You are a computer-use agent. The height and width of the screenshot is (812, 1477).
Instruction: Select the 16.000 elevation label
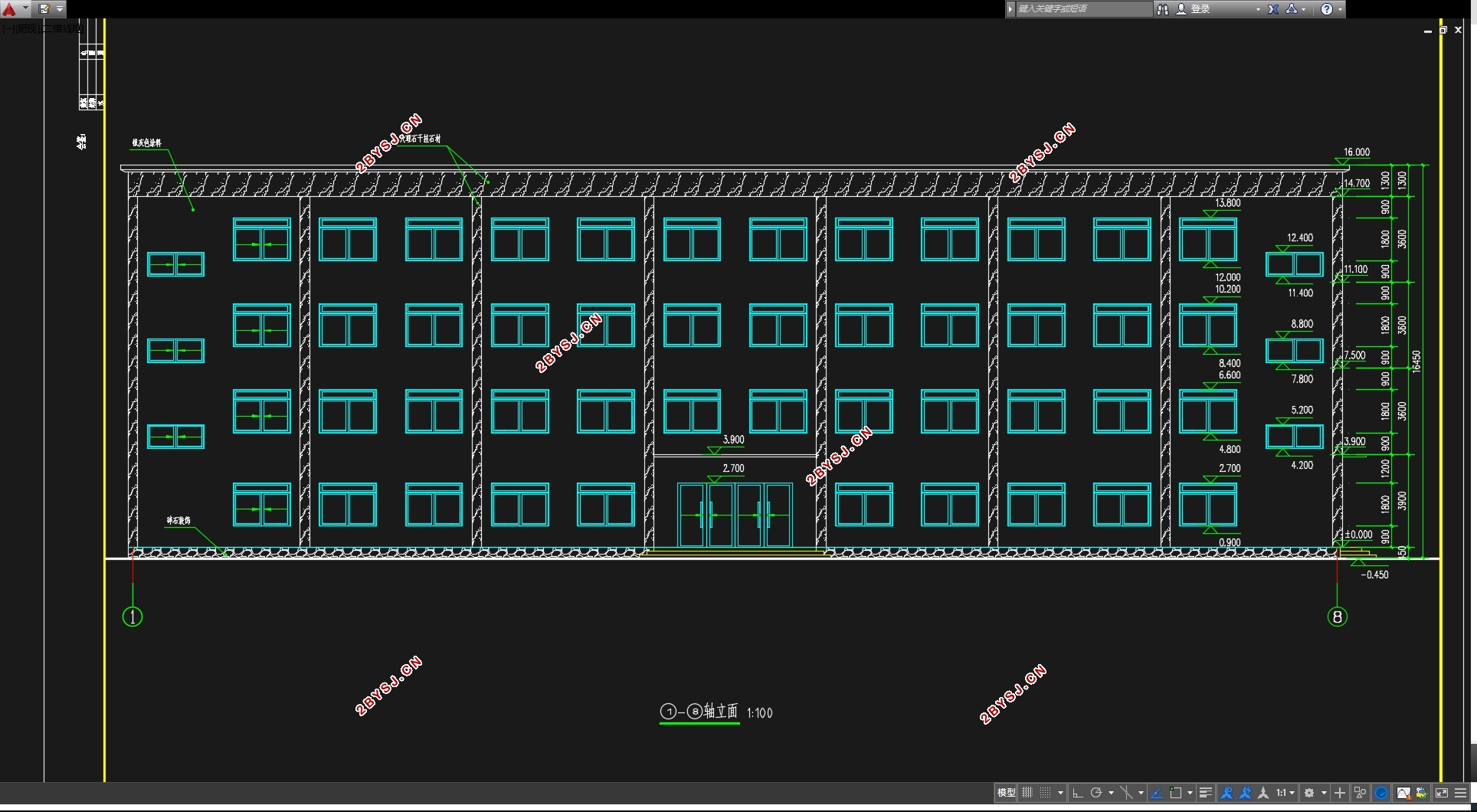click(1357, 152)
